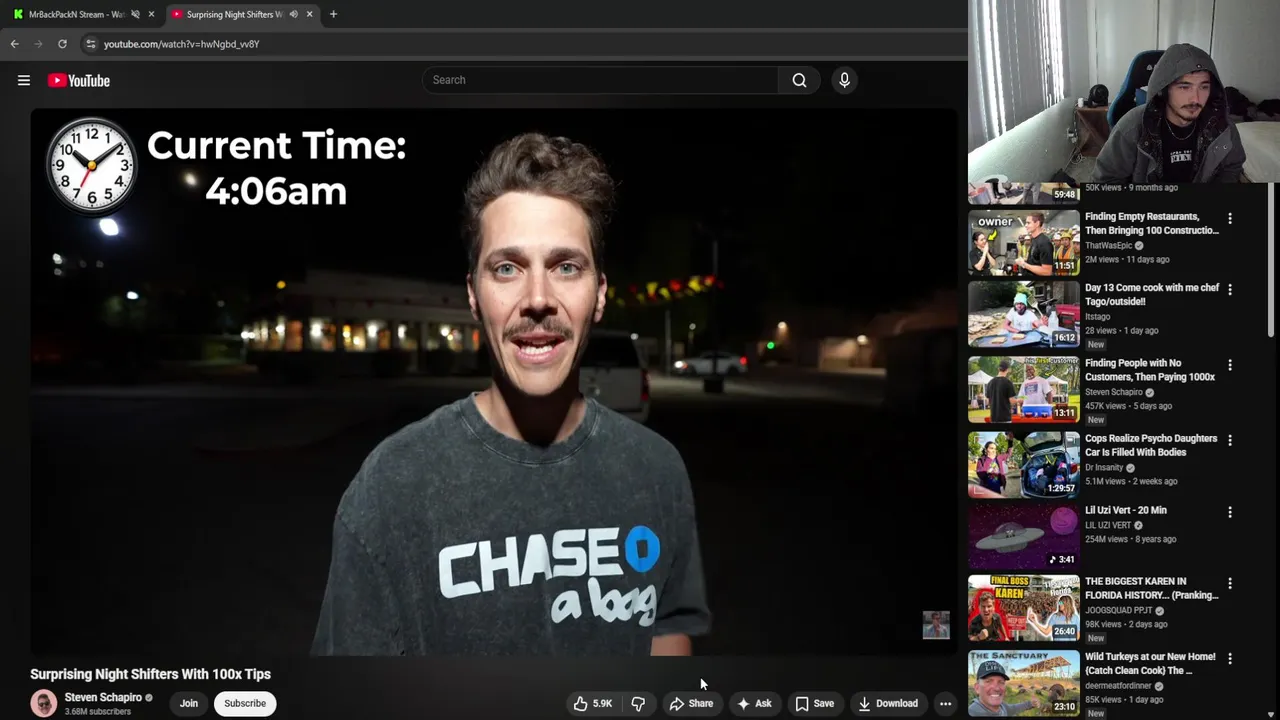Open Day 13 Come cook with me thumbnail

[1024, 313]
